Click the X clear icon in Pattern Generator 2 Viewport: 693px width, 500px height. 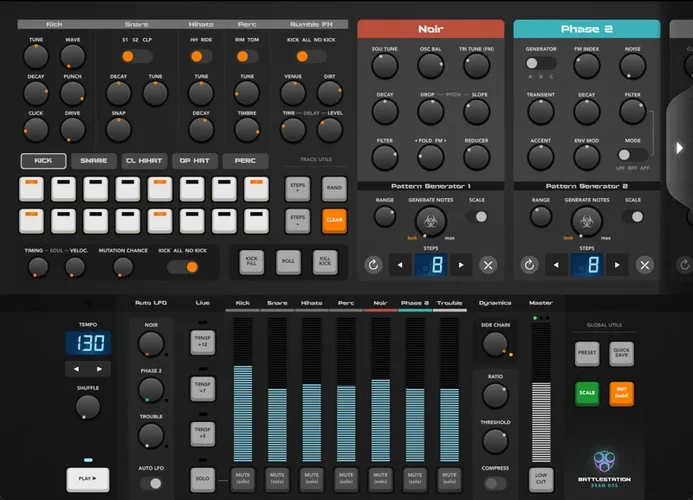[645, 265]
